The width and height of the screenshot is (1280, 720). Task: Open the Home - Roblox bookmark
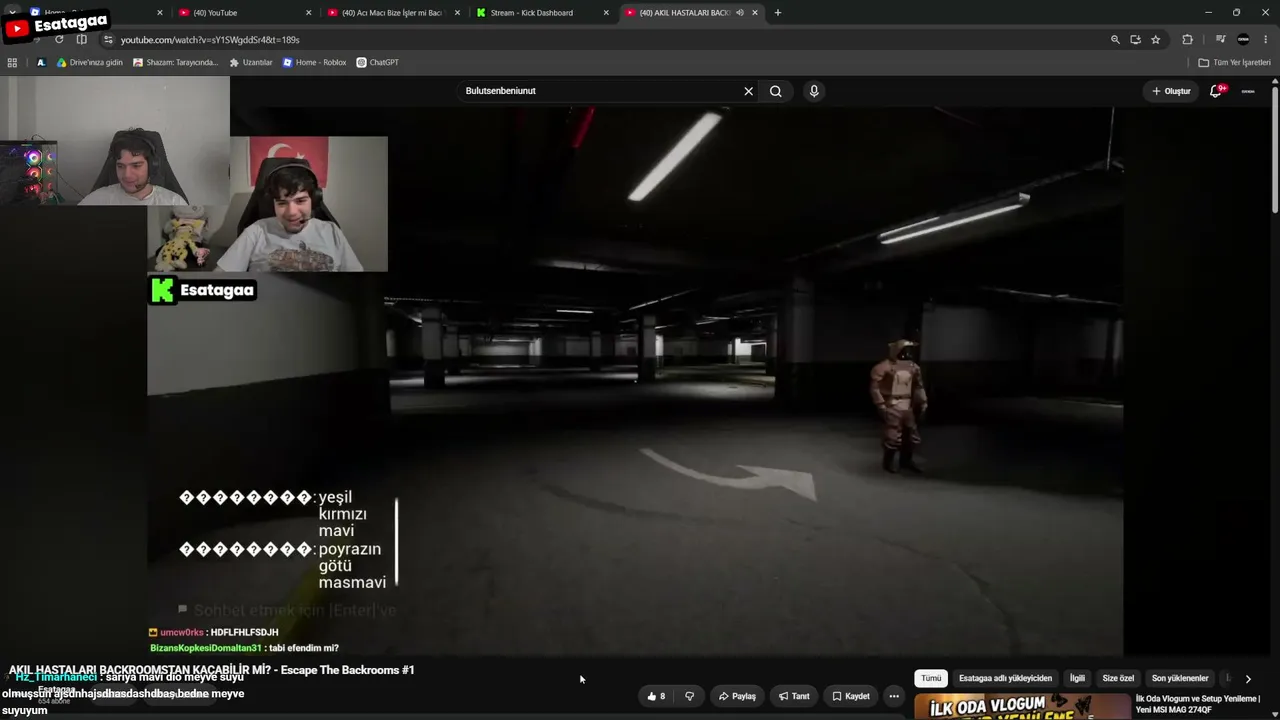[314, 62]
